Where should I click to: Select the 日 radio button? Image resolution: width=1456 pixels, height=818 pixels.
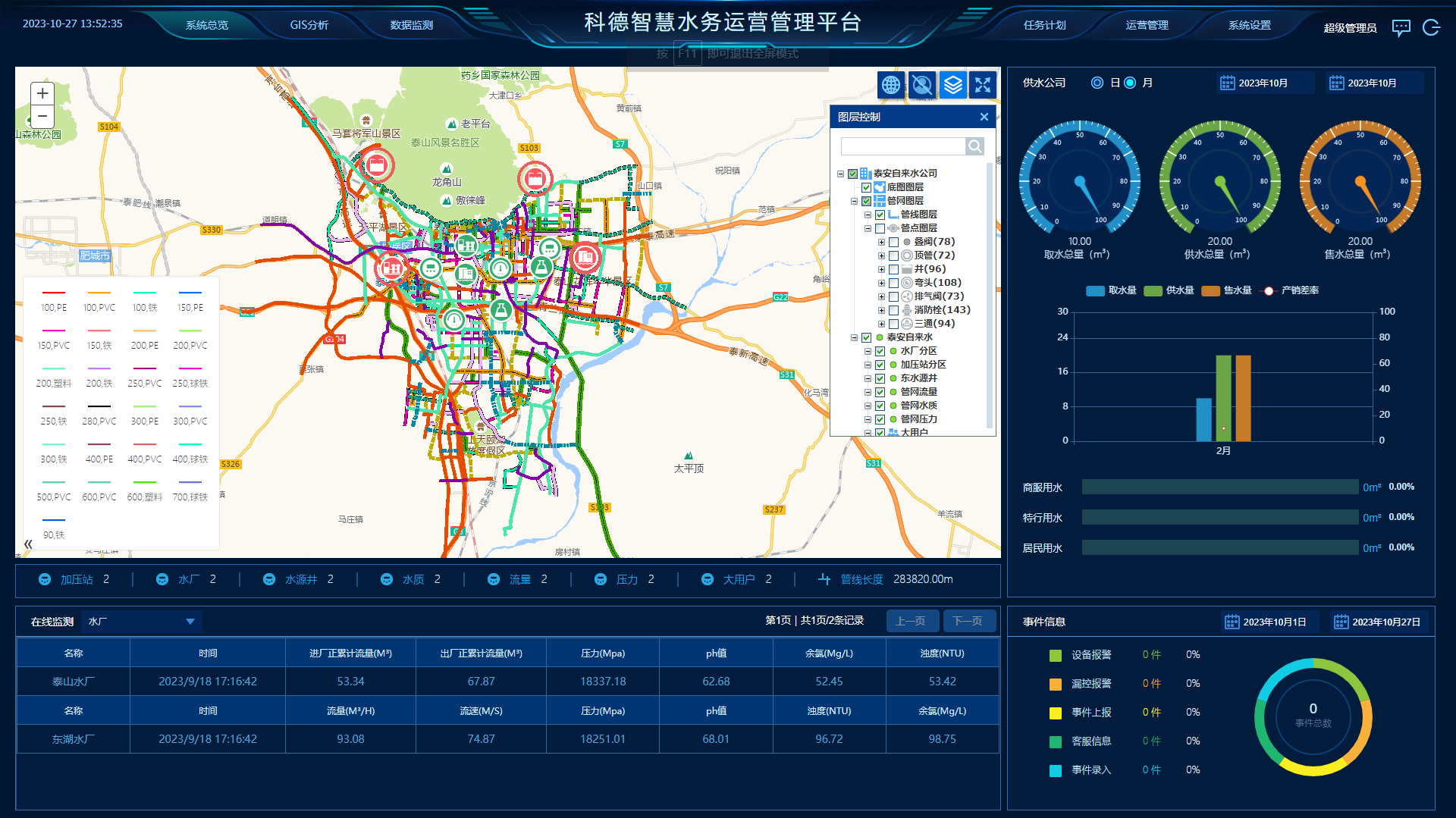point(1097,83)
